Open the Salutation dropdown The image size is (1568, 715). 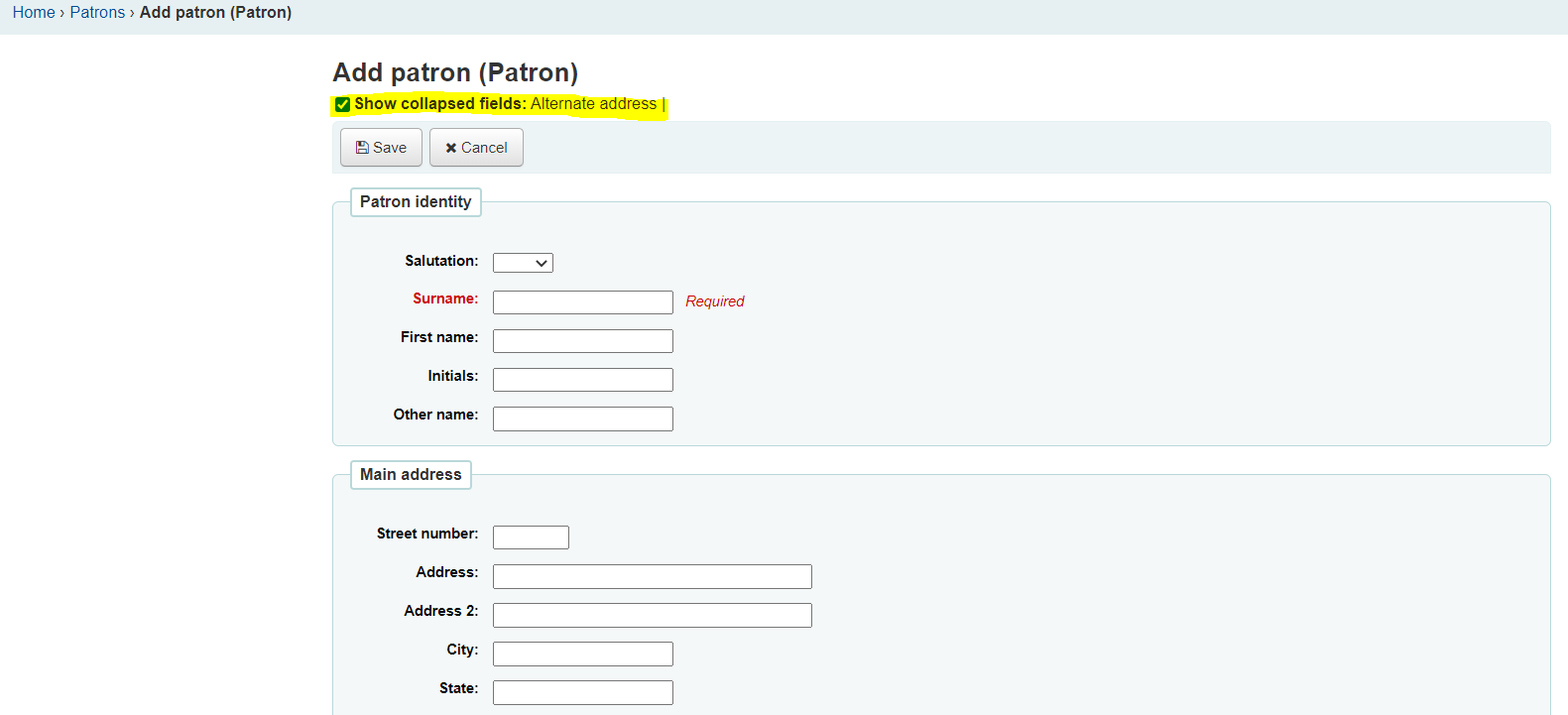point(523,263)
